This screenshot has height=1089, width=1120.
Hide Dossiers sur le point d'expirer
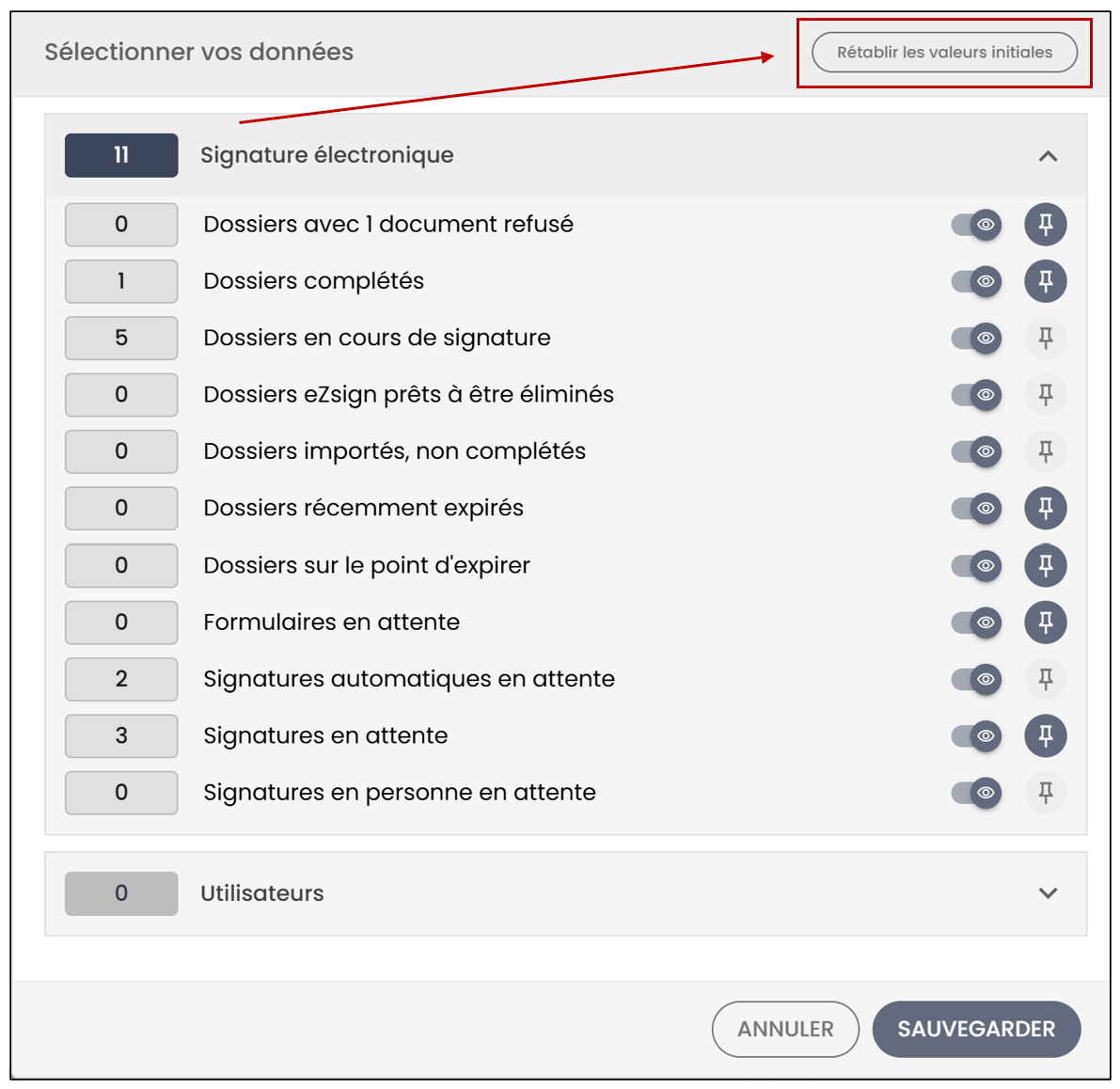point(976,565)
